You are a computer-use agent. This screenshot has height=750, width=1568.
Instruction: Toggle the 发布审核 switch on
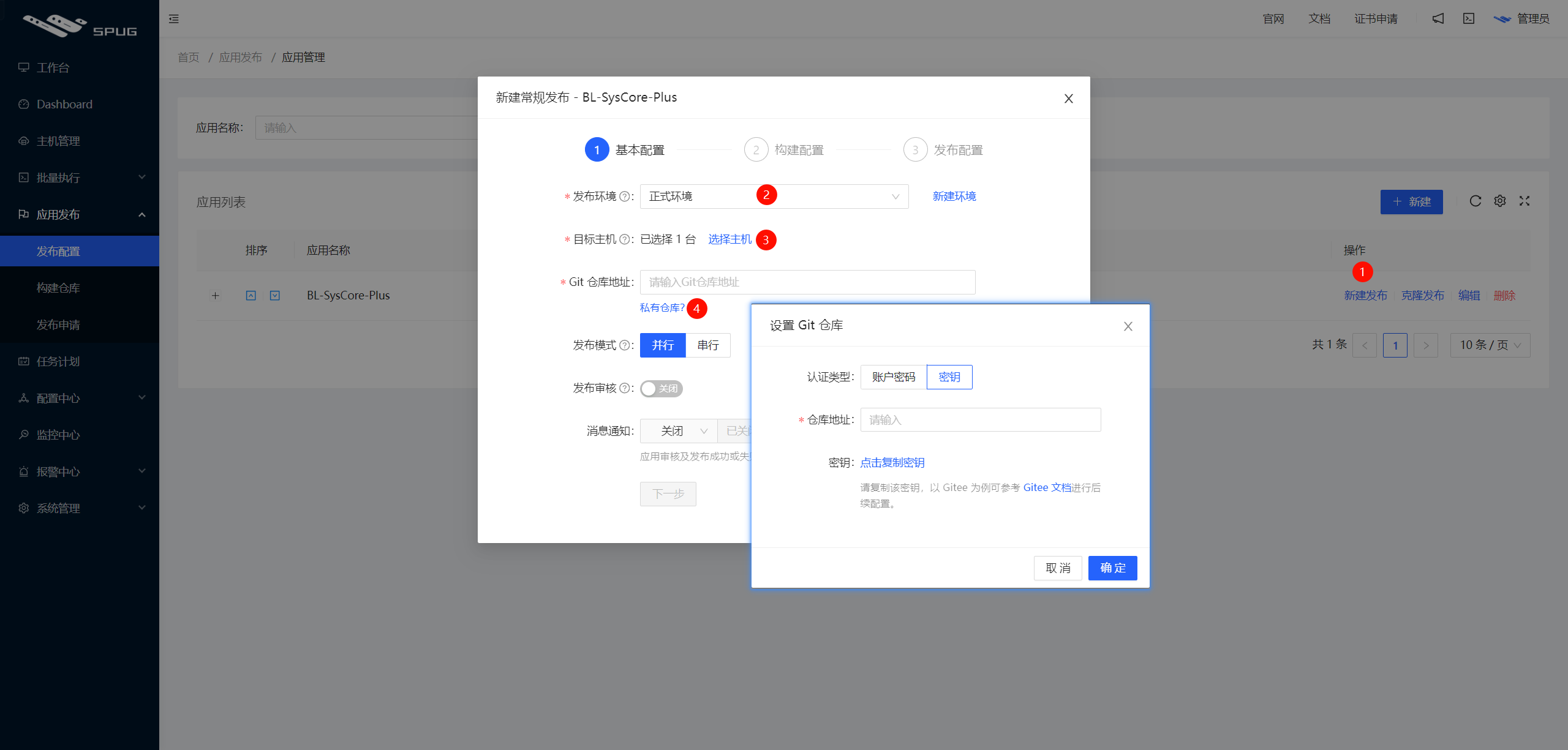661,388
